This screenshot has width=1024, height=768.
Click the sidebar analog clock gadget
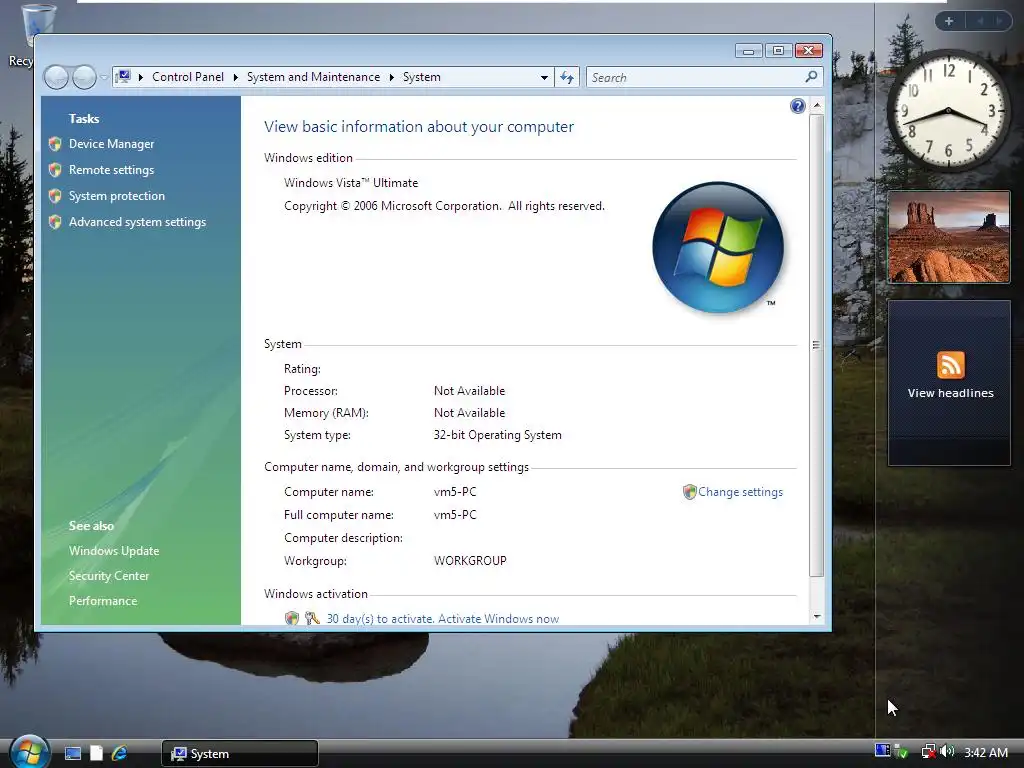pos(948,110)
